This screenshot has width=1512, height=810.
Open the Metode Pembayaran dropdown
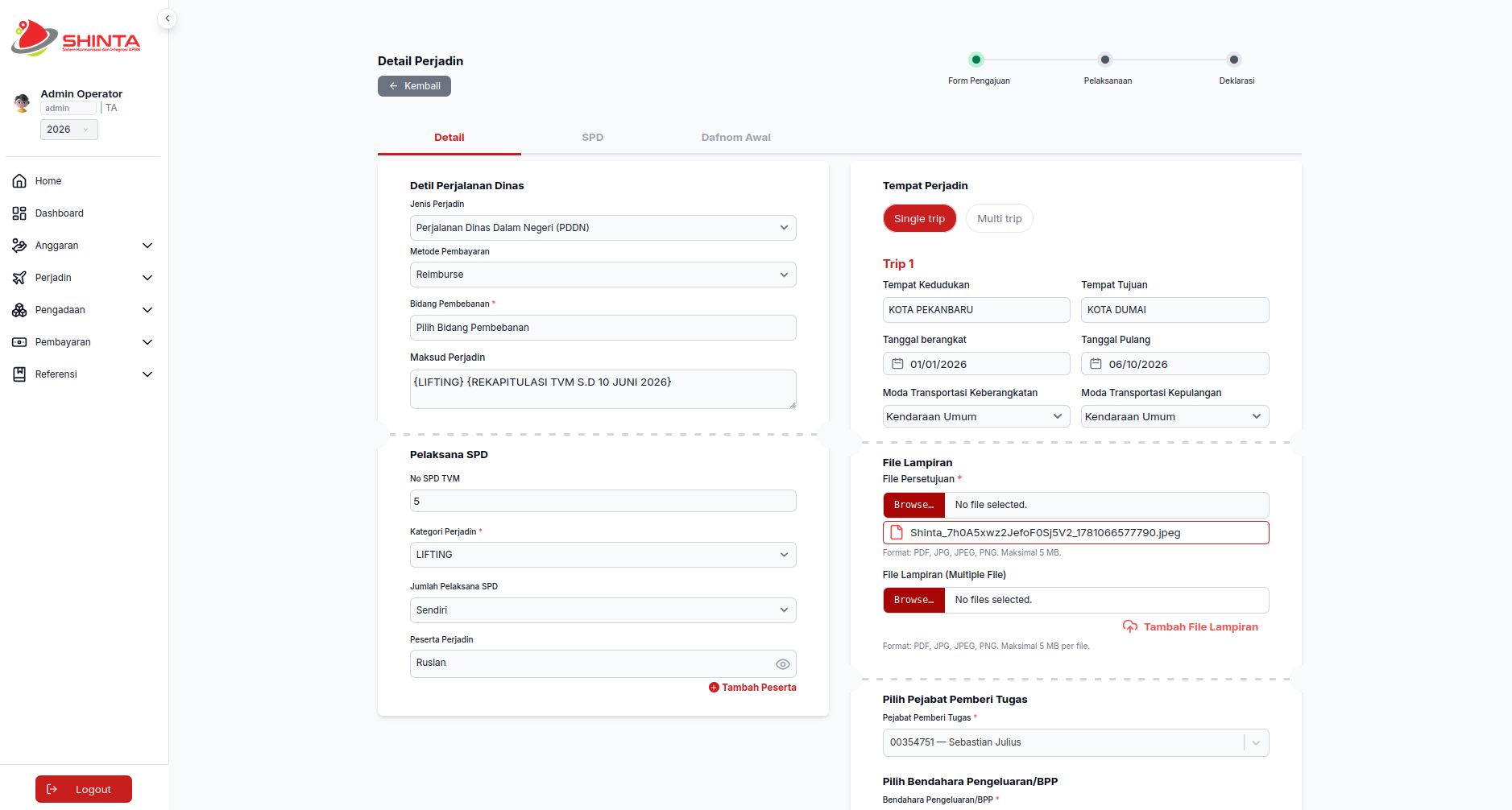pyautogui.click(x=603, y=275)
